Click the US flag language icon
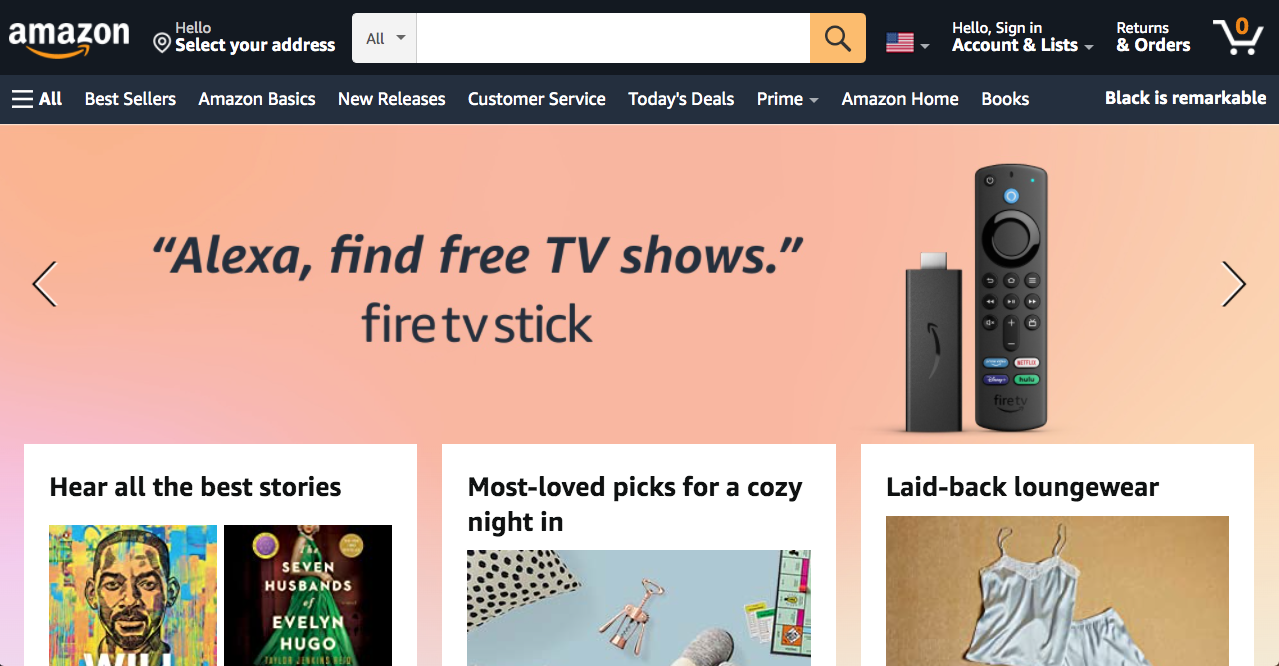Screen dimensions: 1279x666 click(x=900, y=43)
